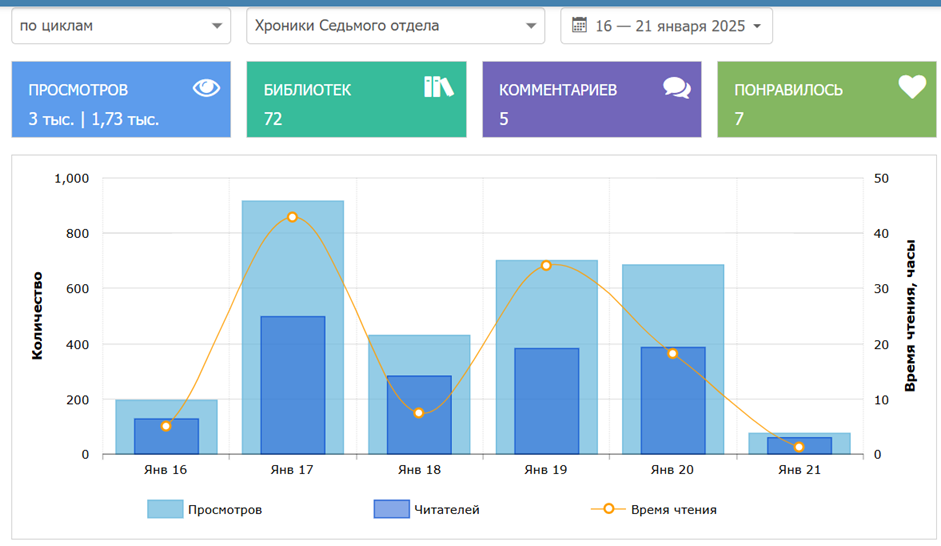Click the light blue Просмотров legend swatch
The image size is (941, 546).
(165, 509)
